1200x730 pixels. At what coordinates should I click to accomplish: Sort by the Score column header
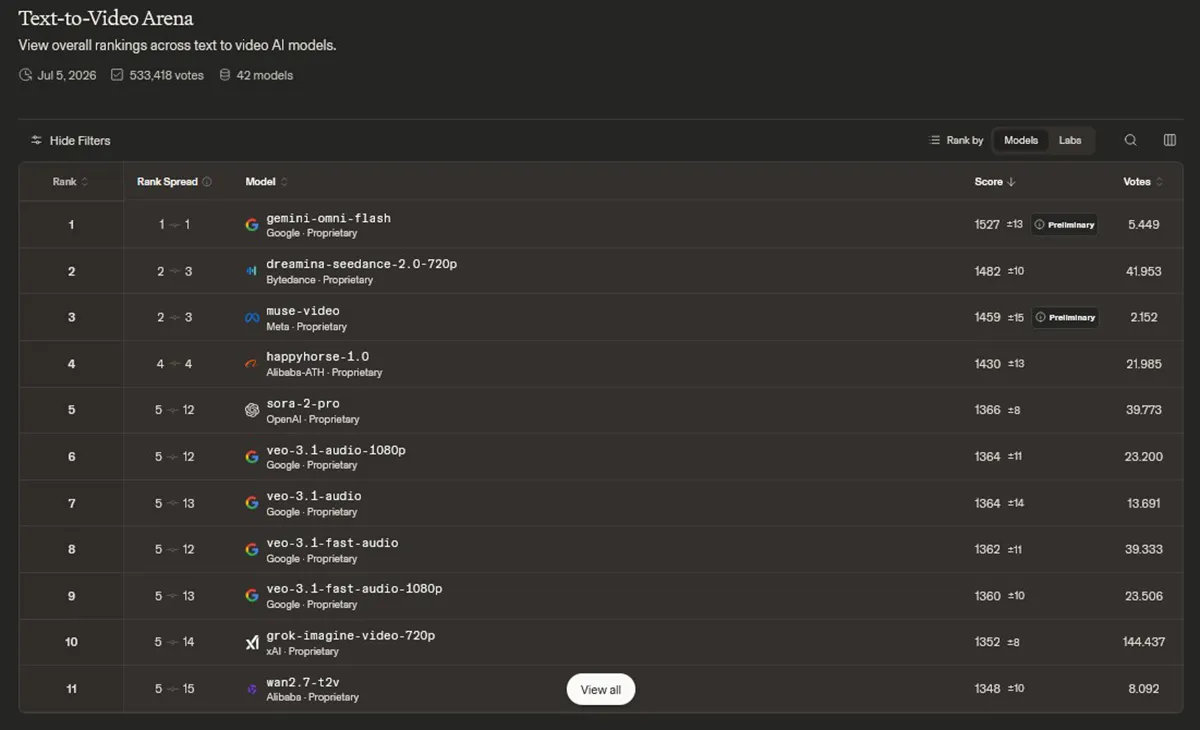(x=995, y=182)
